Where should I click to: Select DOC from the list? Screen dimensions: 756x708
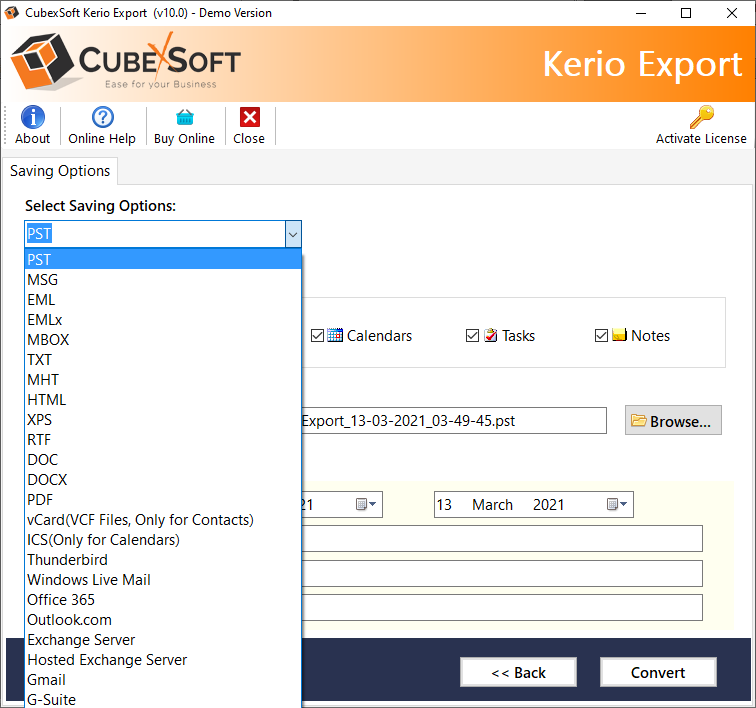point(163,460)
